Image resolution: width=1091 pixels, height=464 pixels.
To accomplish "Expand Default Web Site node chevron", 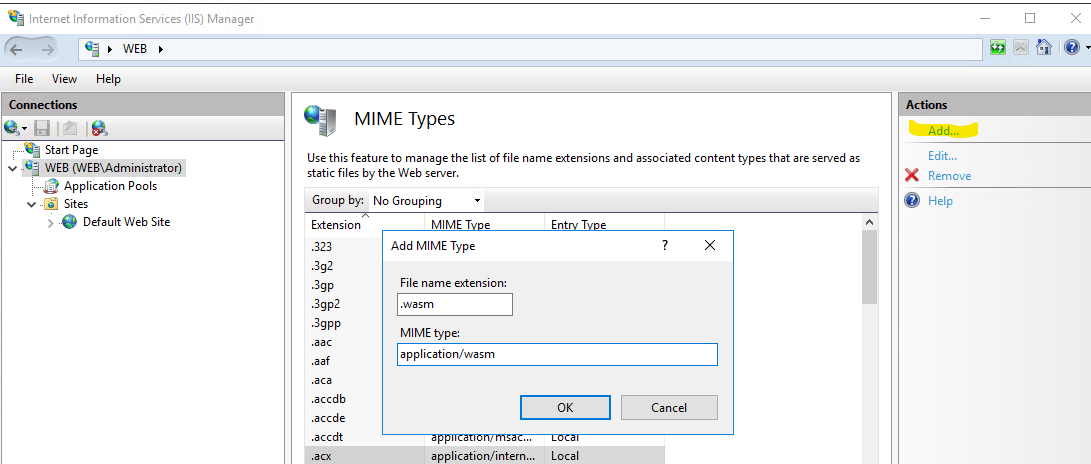I will click(50, 223).
